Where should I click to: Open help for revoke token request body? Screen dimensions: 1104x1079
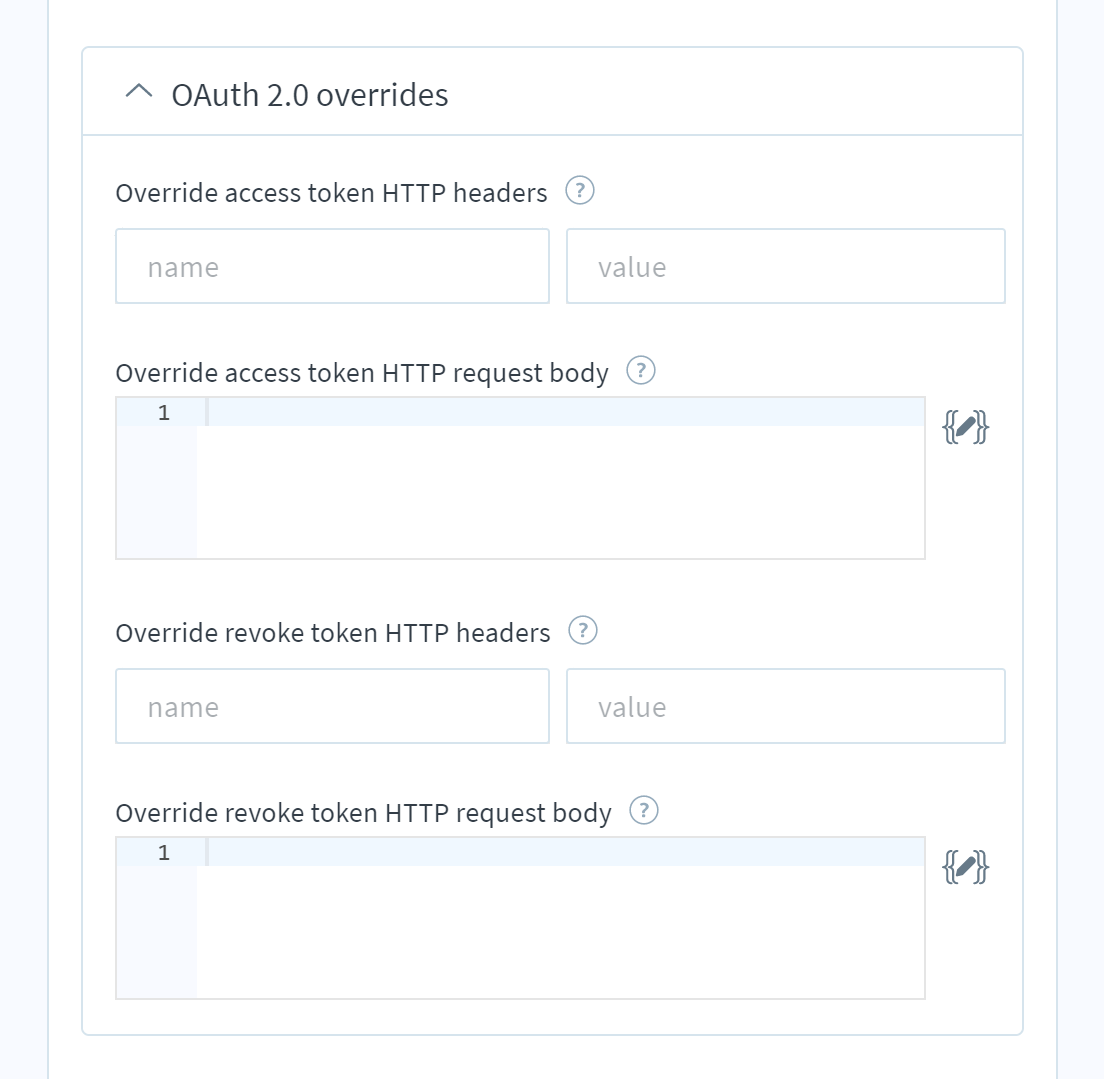click(644, 810)
